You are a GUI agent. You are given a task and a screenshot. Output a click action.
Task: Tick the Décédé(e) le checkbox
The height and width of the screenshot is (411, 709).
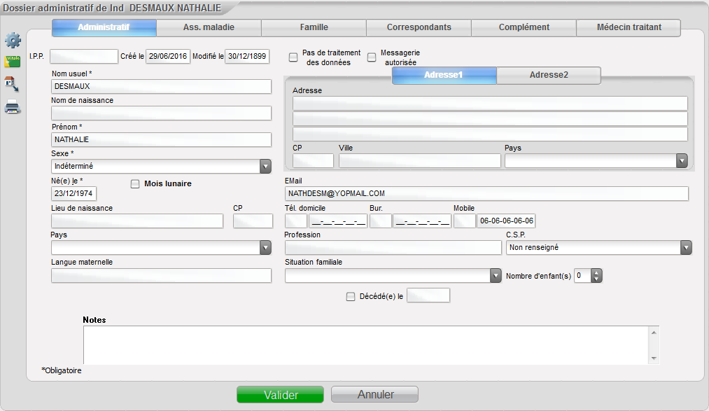[350, 296]
